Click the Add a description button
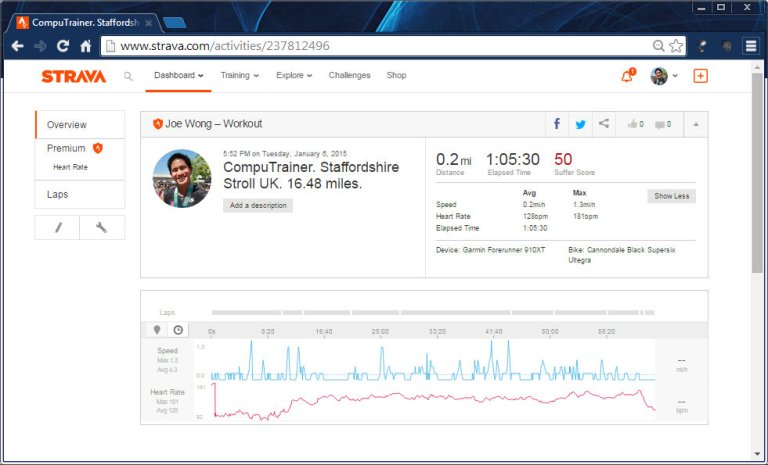768x465 pixels. tap(258, 205)
